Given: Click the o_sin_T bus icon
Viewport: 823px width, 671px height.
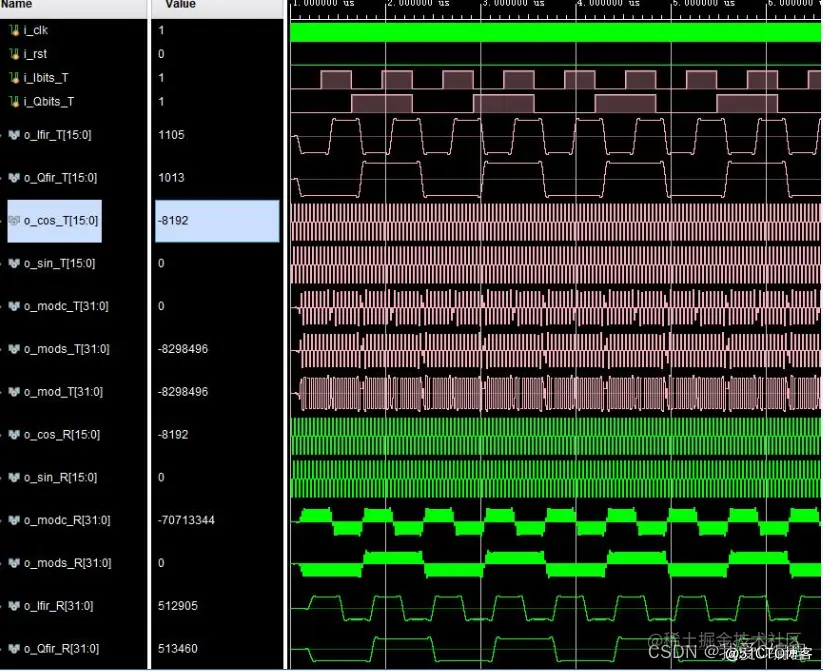Looking at the screenshot, I should [14, 264].
